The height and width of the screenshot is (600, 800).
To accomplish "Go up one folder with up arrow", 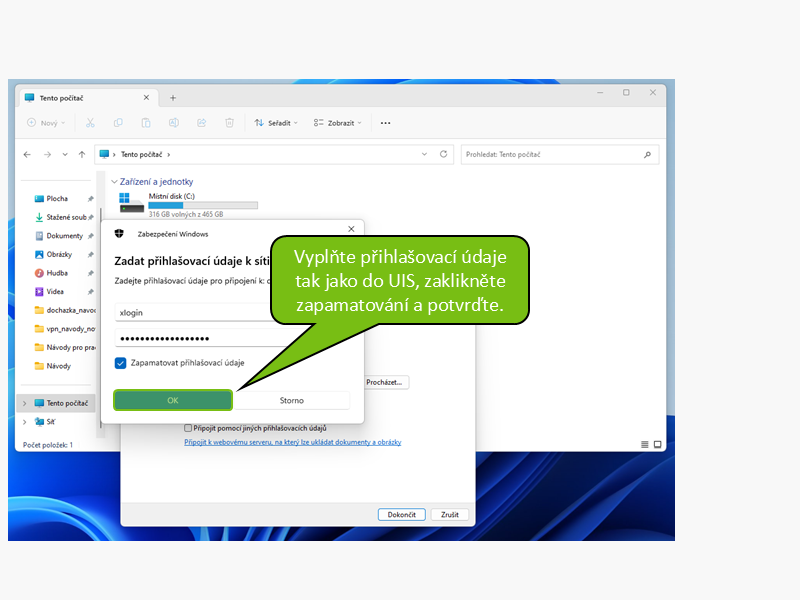I will (82, 155).
